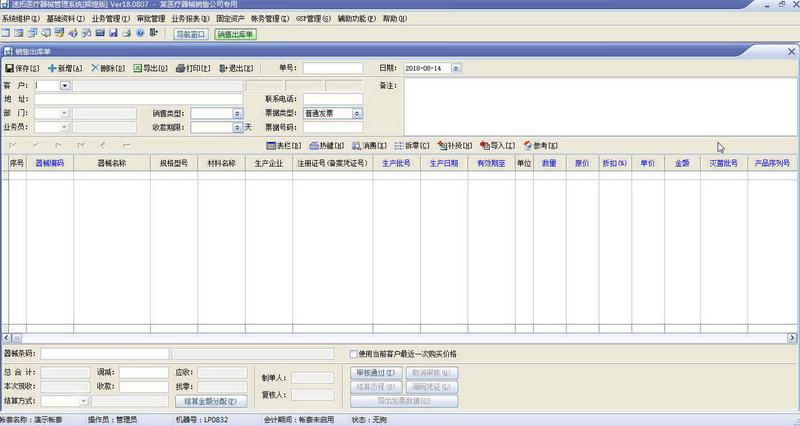Open the 销售类型 sales type dropdown

pyautogui.click(x=237, y=113)
